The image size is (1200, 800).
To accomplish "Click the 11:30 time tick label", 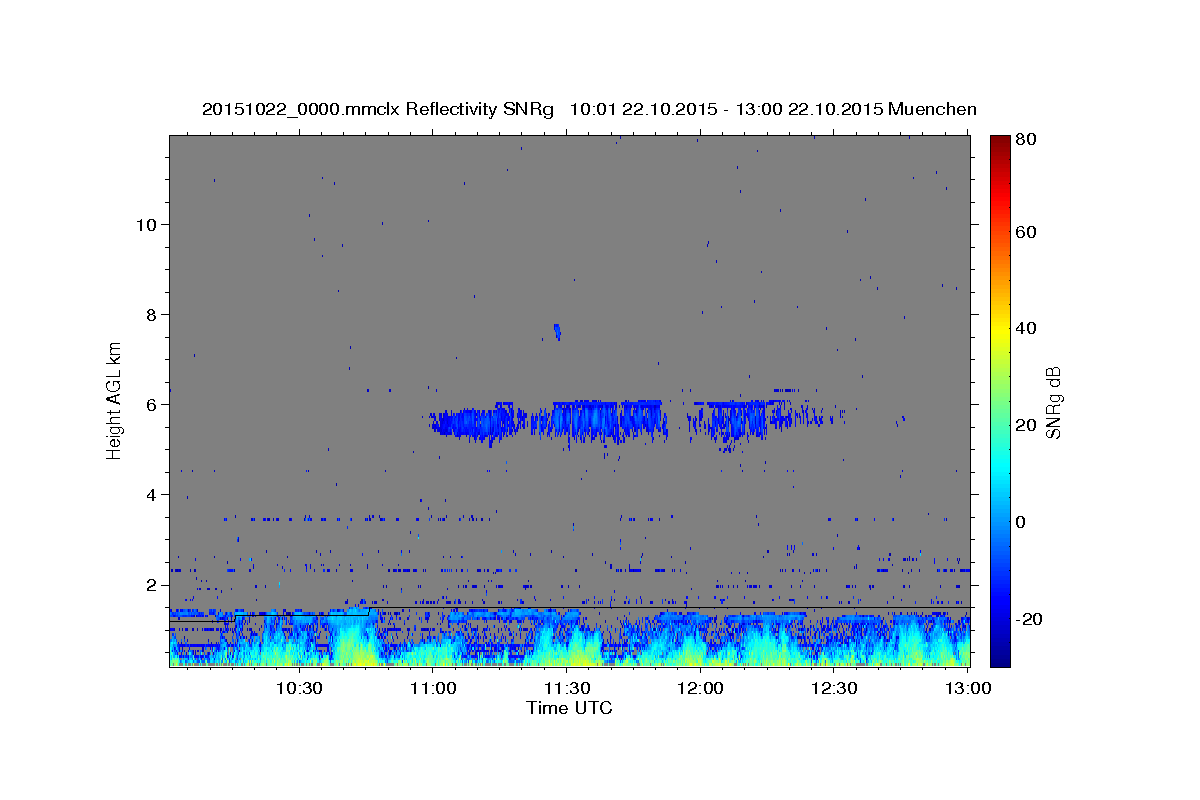I will pos(566,688).
